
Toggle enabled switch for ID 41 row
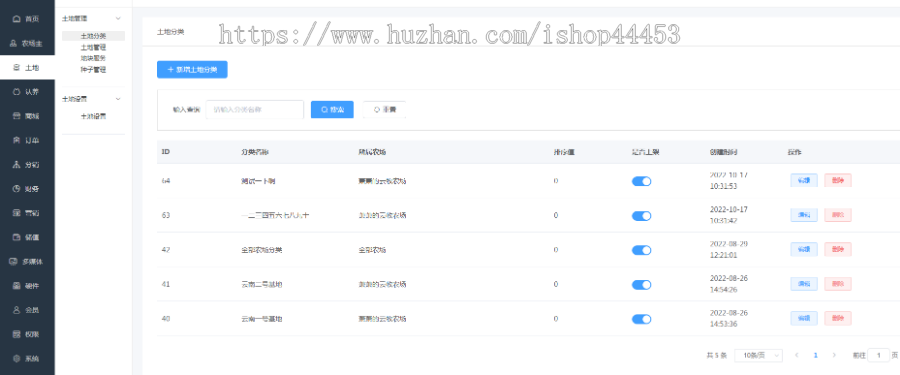click(x=641, y=284)
